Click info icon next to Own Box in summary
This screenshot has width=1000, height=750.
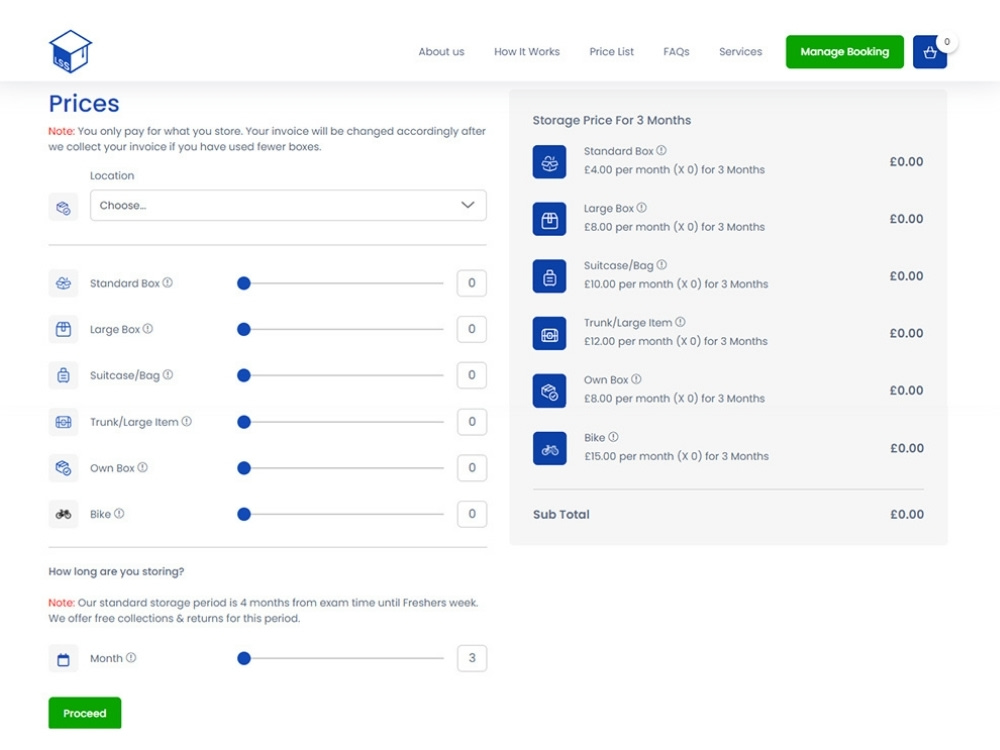(636, 379)
